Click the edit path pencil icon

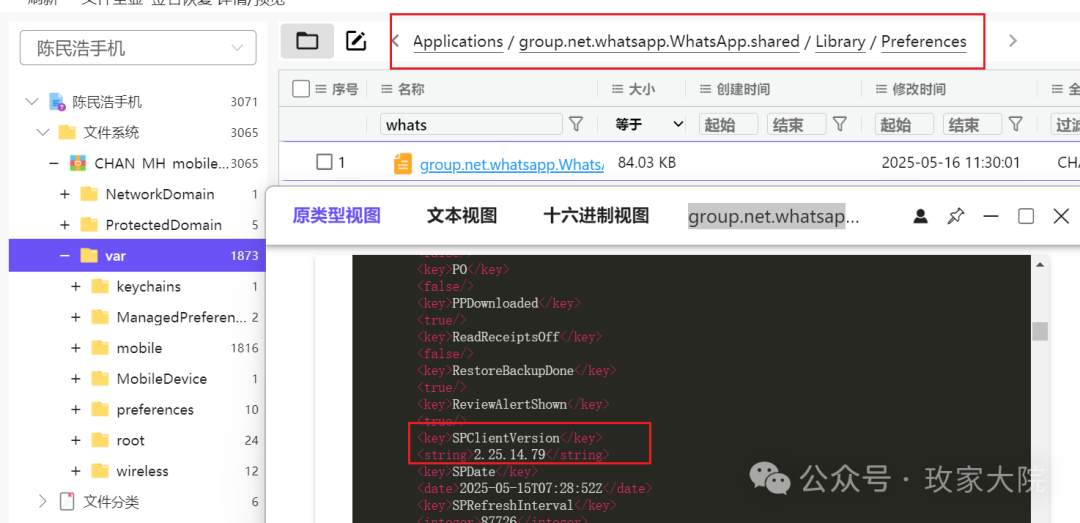[x=355, y=41]
